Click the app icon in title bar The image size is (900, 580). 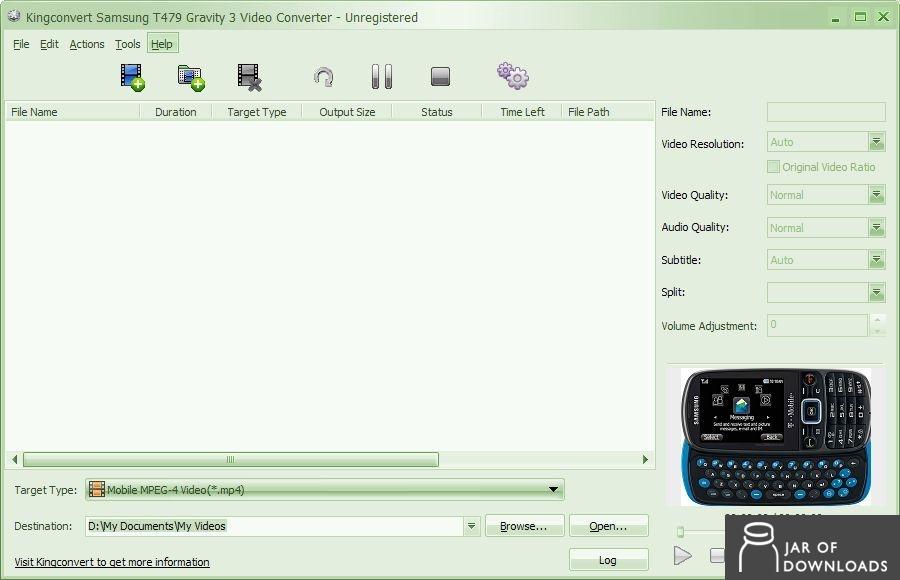[14, 16]
